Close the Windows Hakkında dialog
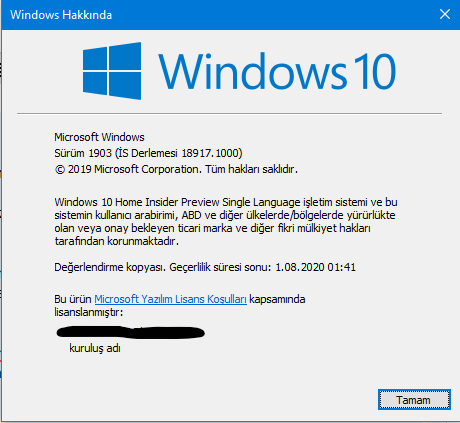460x423 pixels. 445,14
